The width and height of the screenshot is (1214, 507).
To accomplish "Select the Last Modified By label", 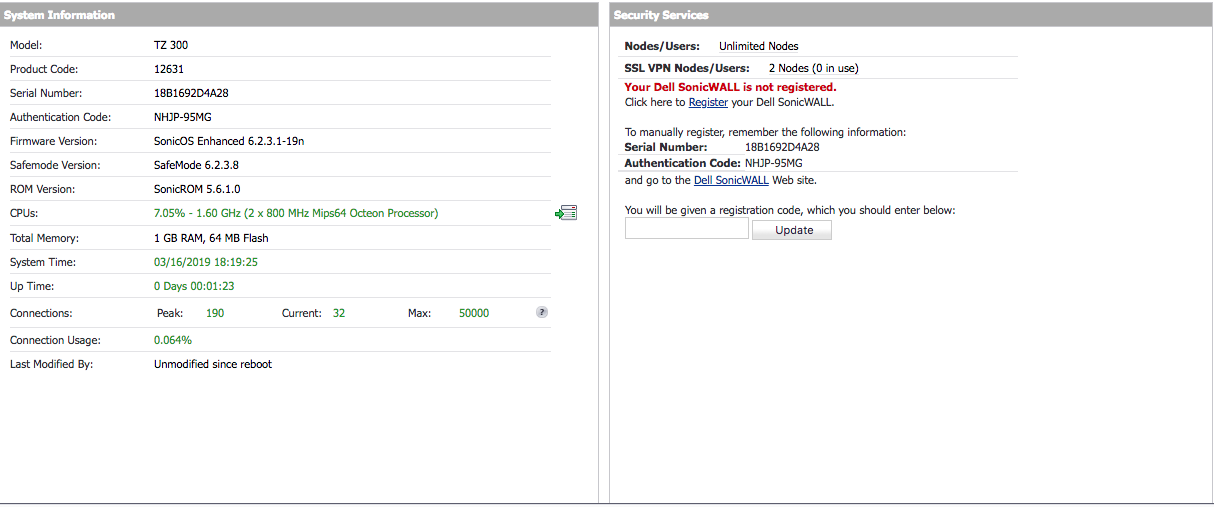I will [x=51, y=364].
